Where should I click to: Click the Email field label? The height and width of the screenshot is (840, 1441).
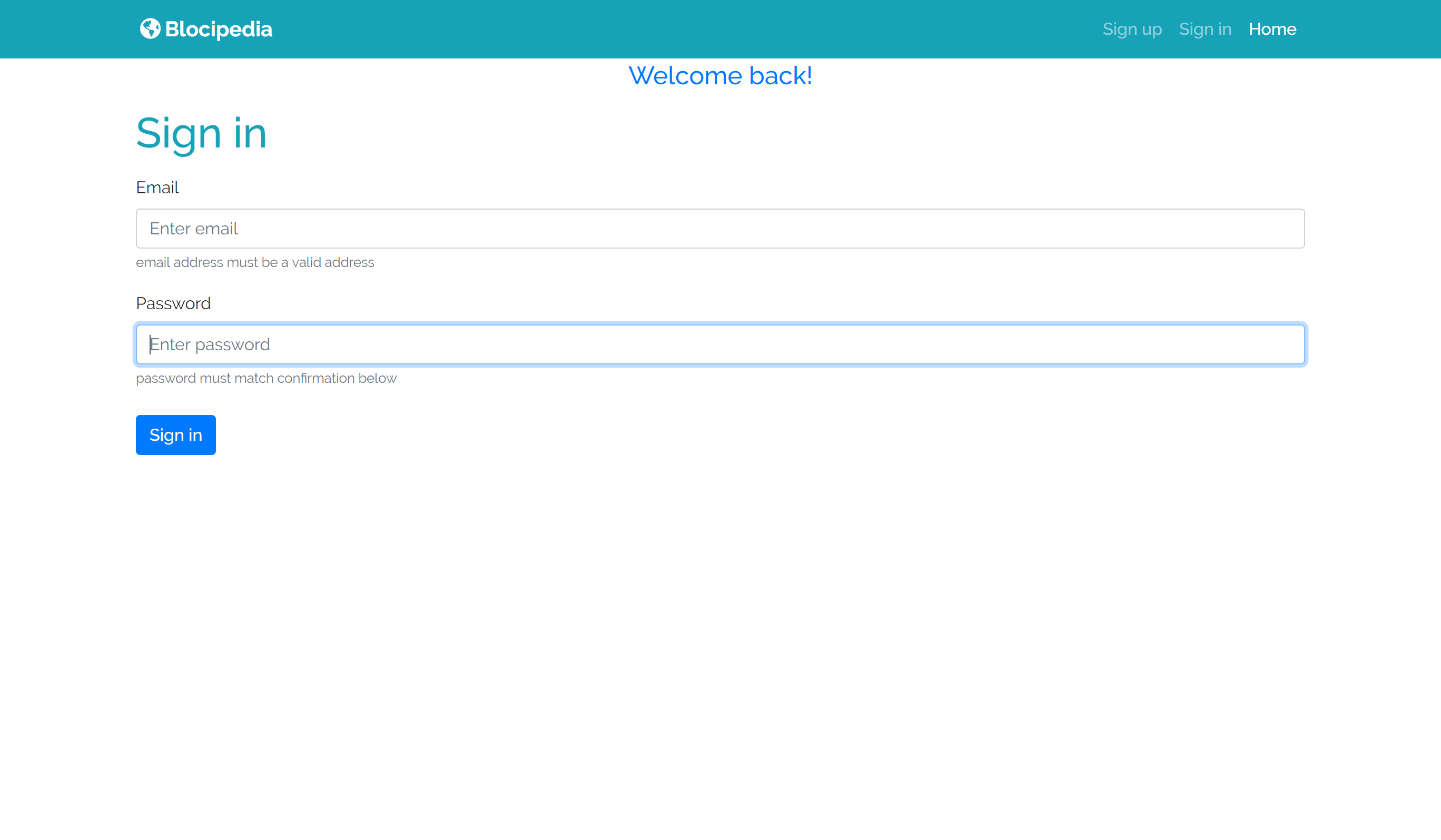[x=156, y=187]
